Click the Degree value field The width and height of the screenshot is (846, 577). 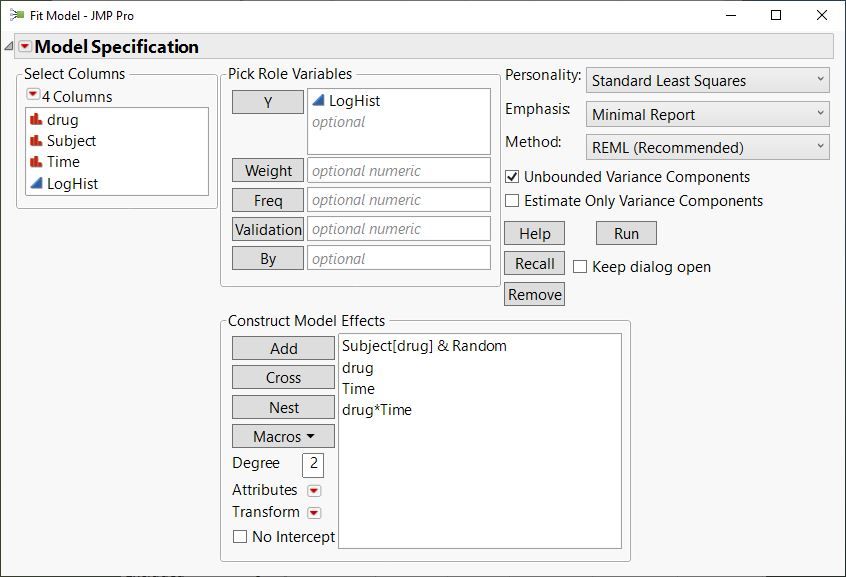[x=313, y=464]
